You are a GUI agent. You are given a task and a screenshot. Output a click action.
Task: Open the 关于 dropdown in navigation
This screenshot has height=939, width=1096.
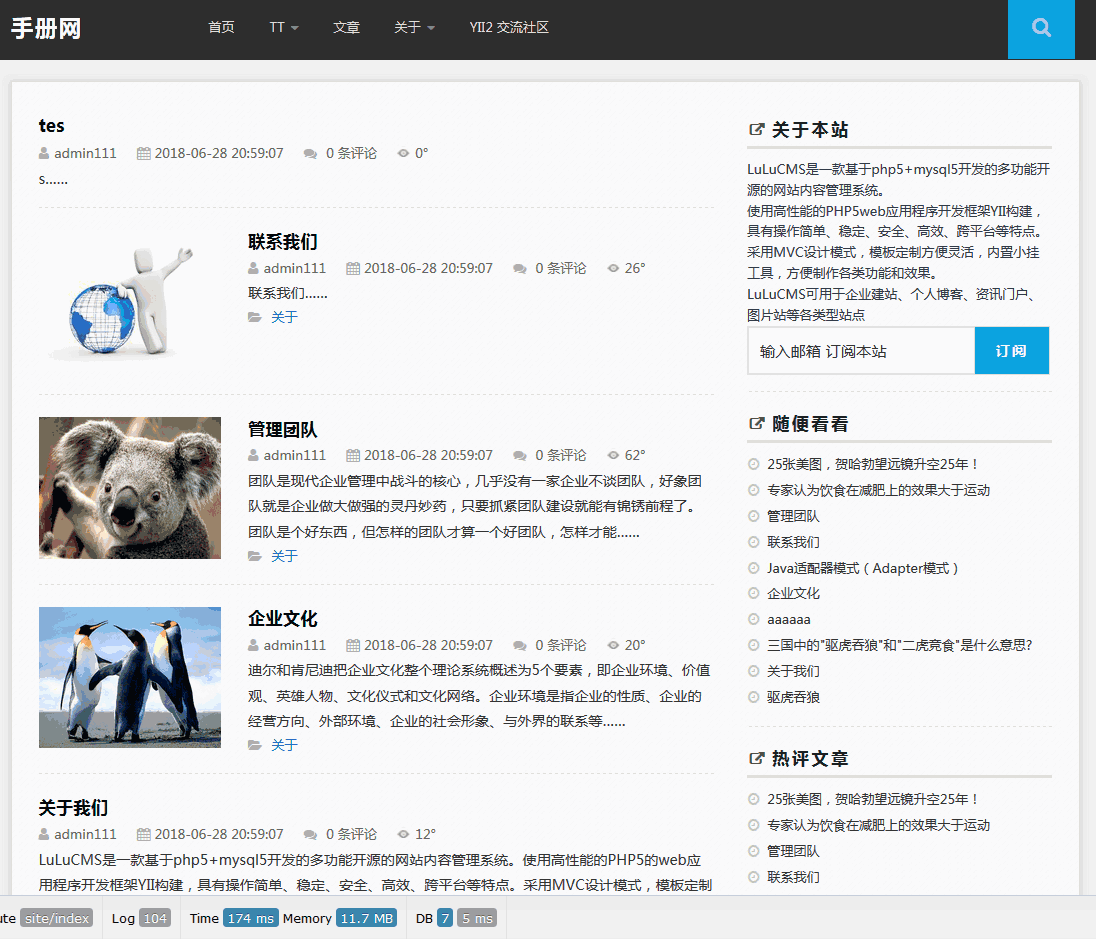(x=414, y=28)
